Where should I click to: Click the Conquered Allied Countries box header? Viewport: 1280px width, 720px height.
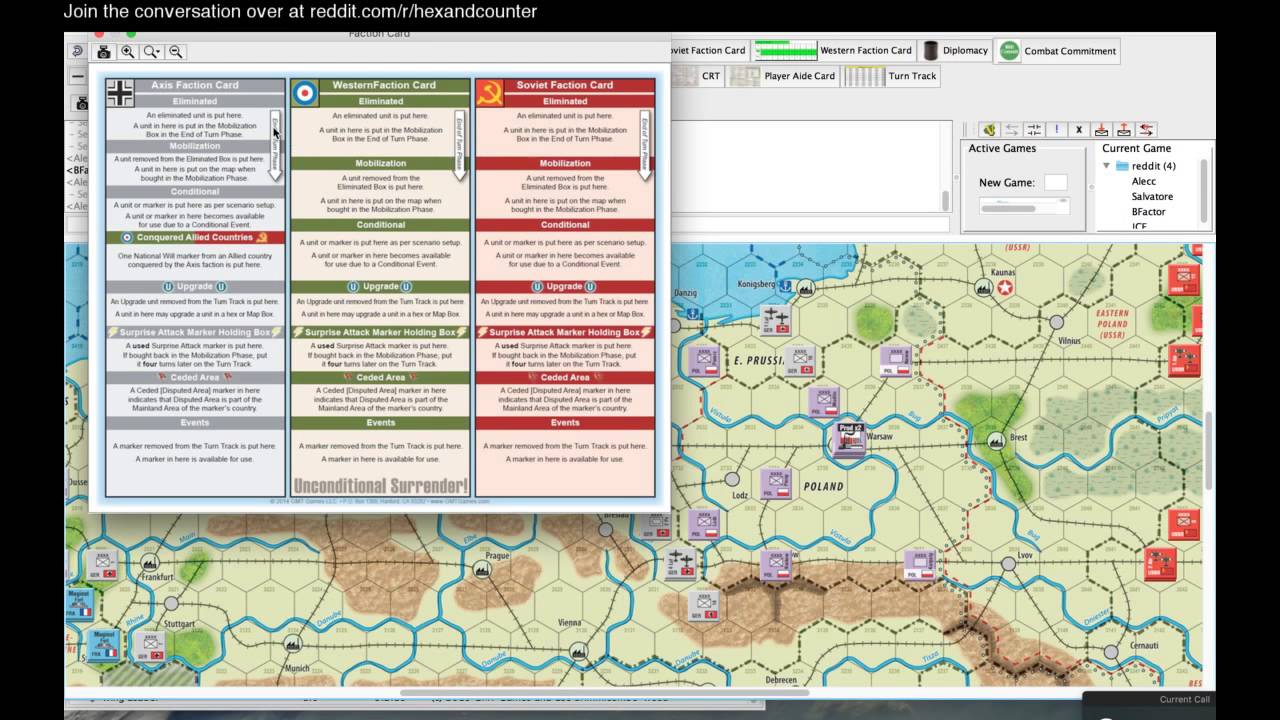(x=195, y=237)
